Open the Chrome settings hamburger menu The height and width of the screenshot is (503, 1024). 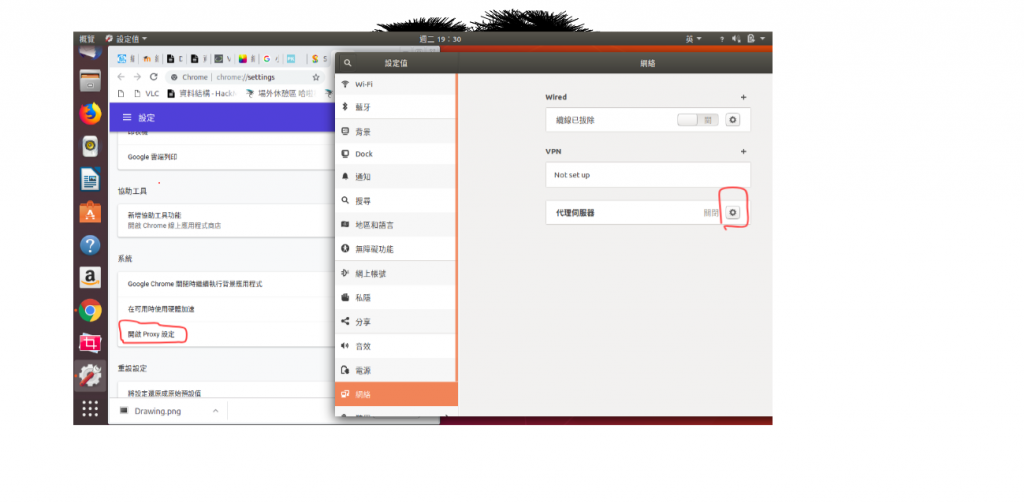(127, 118)
